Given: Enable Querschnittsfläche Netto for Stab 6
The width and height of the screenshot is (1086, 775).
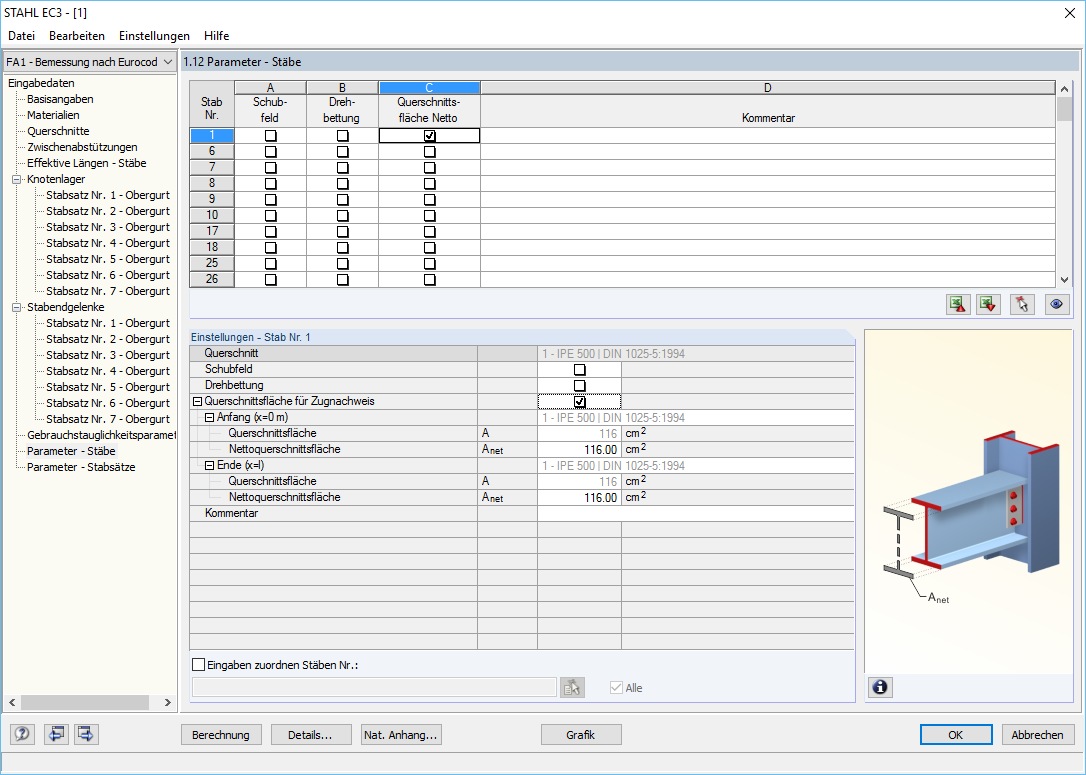Looking at the screenshot, I should (429, 151).
